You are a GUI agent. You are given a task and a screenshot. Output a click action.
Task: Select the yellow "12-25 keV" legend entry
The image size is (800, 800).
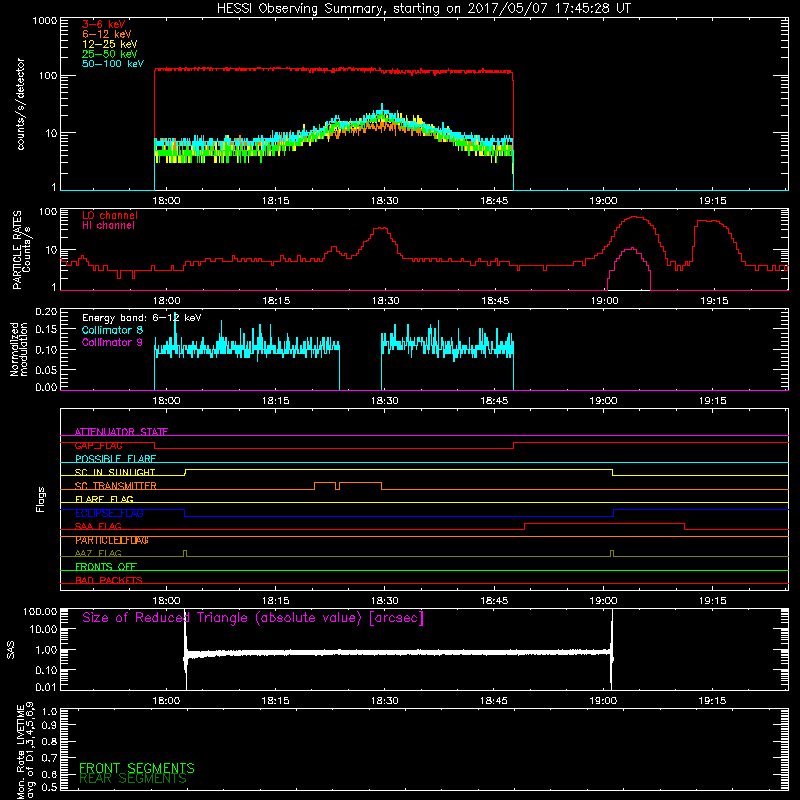(x=110, y=44)
